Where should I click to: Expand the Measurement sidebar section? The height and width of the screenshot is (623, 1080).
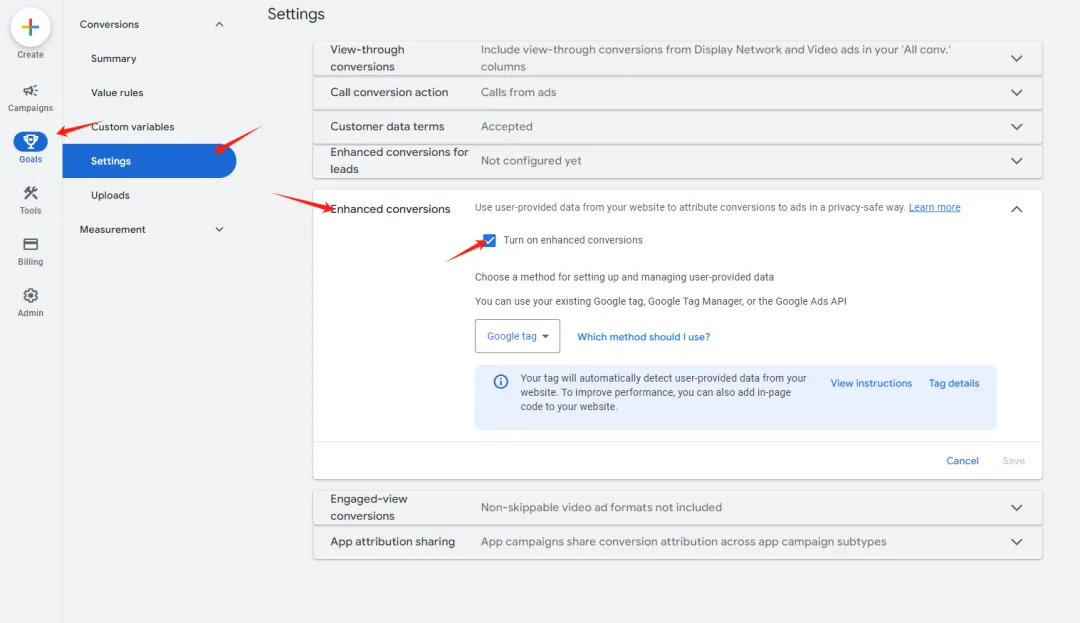point(219,229)
